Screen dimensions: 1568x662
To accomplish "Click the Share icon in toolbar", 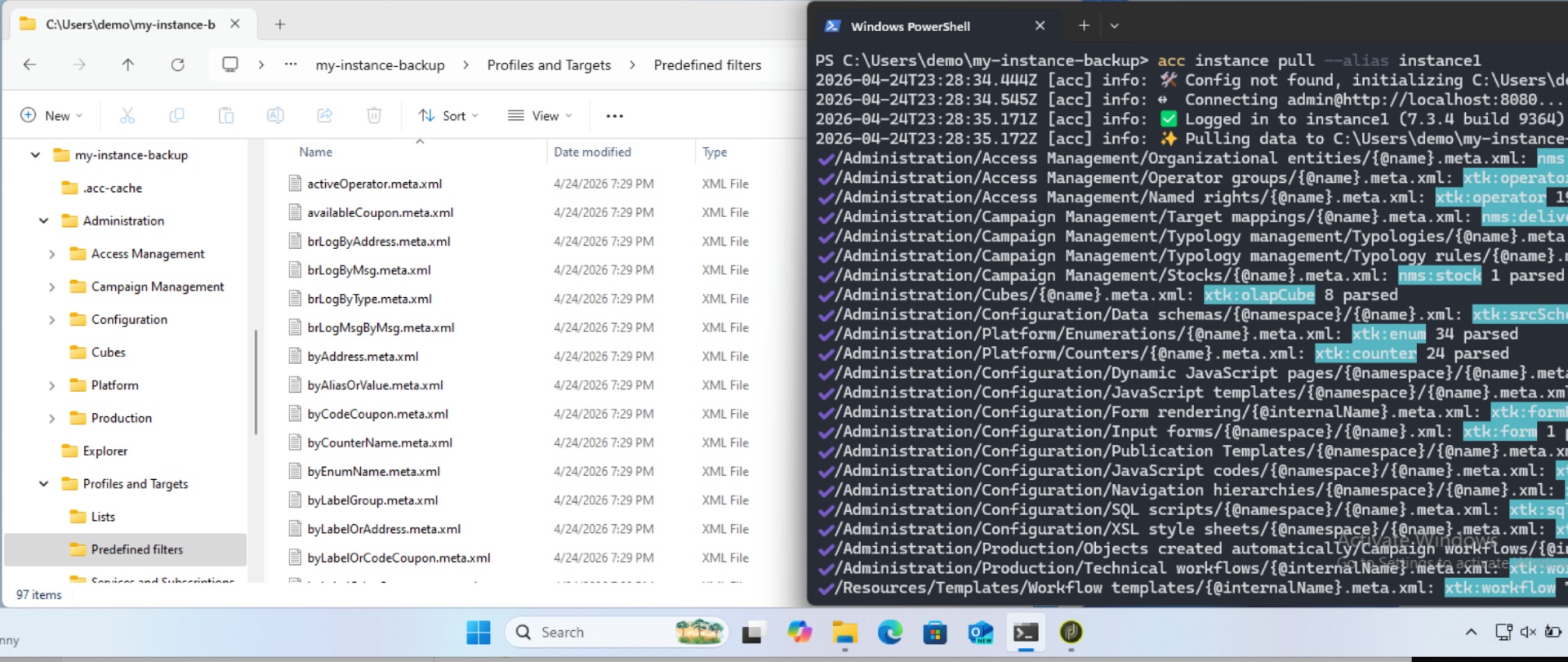I will [325, 116].
